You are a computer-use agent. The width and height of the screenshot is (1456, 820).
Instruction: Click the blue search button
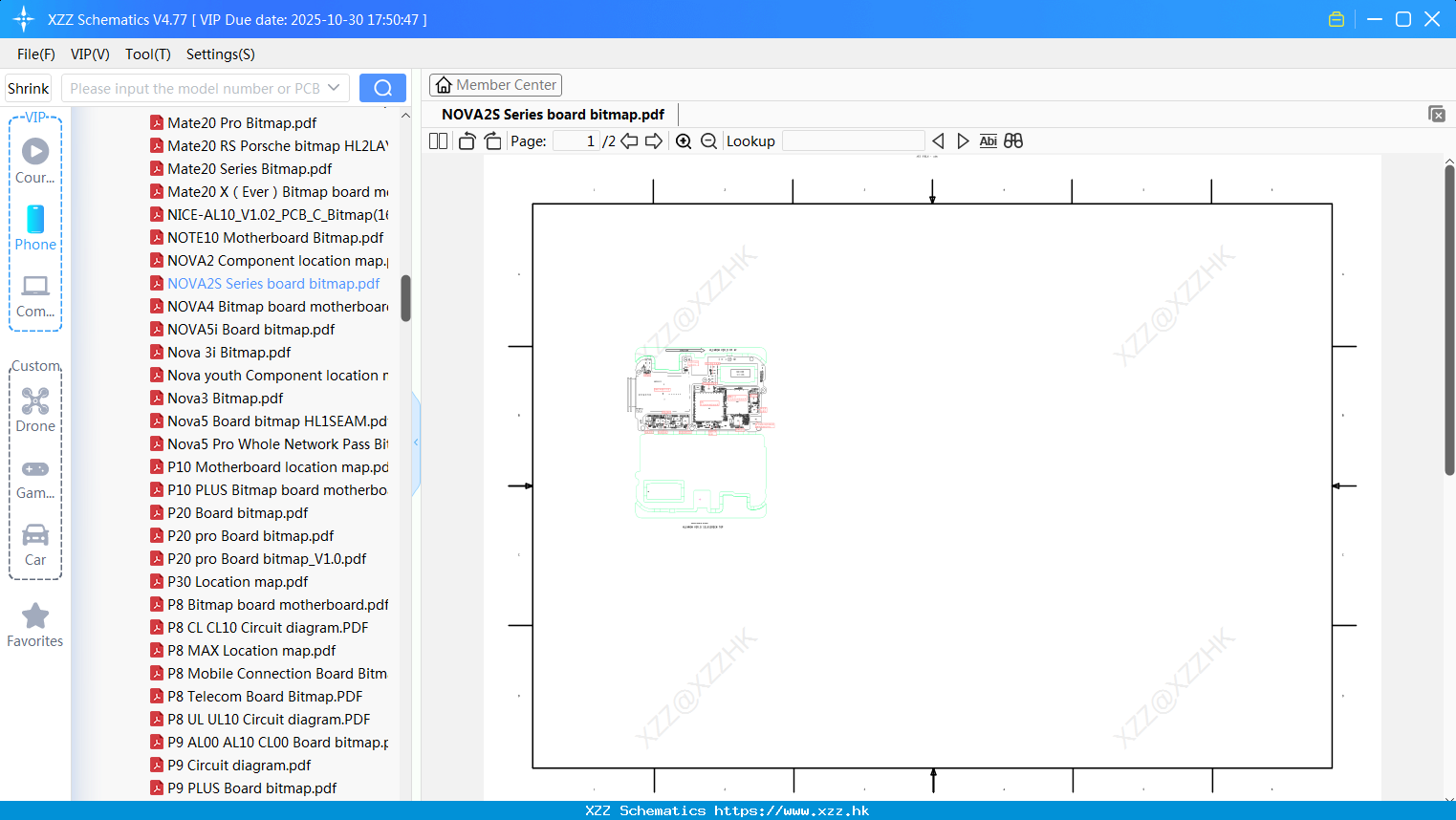pos(382,88)
